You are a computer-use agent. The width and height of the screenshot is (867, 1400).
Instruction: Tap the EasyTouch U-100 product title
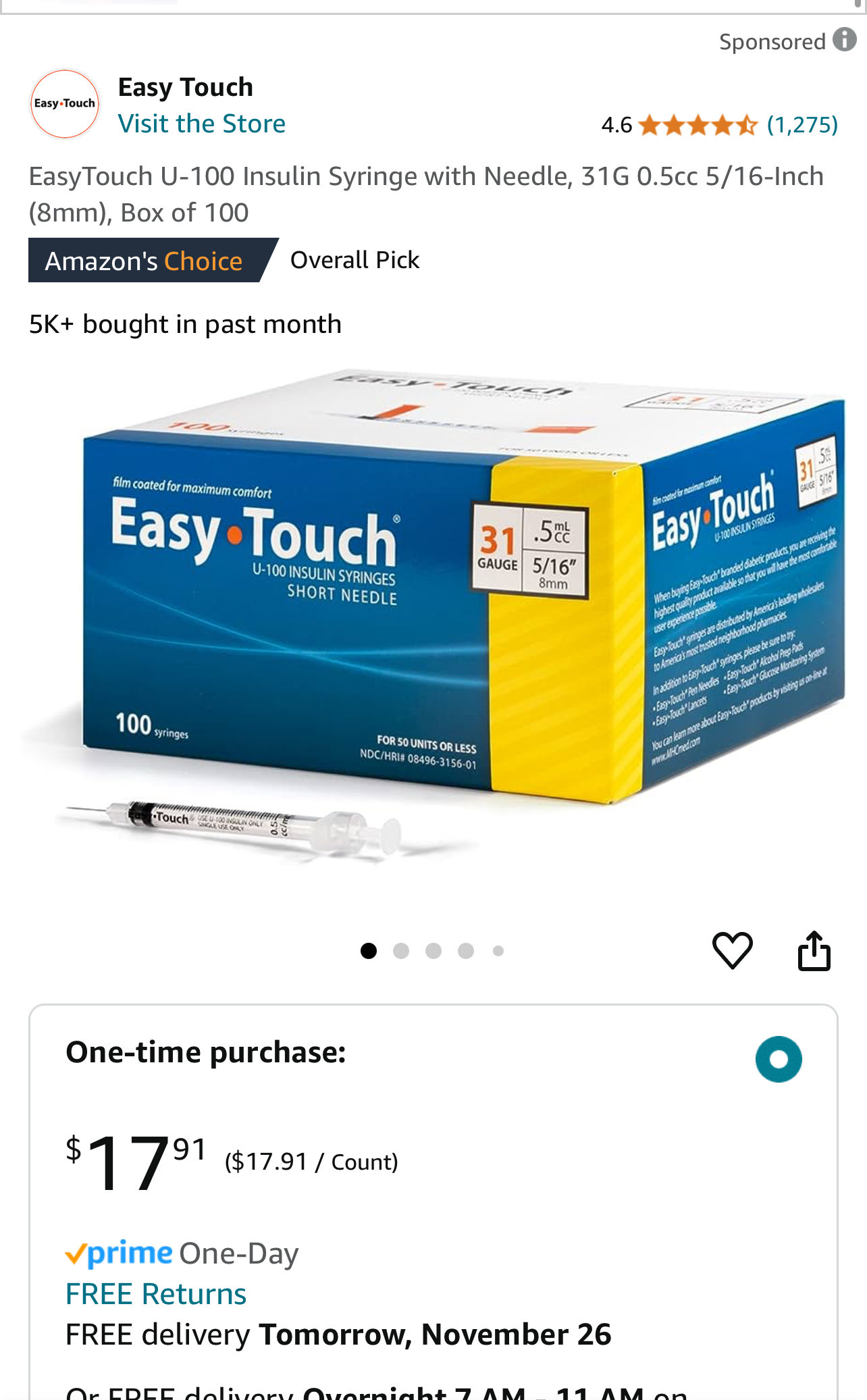[x=426, y=195]
